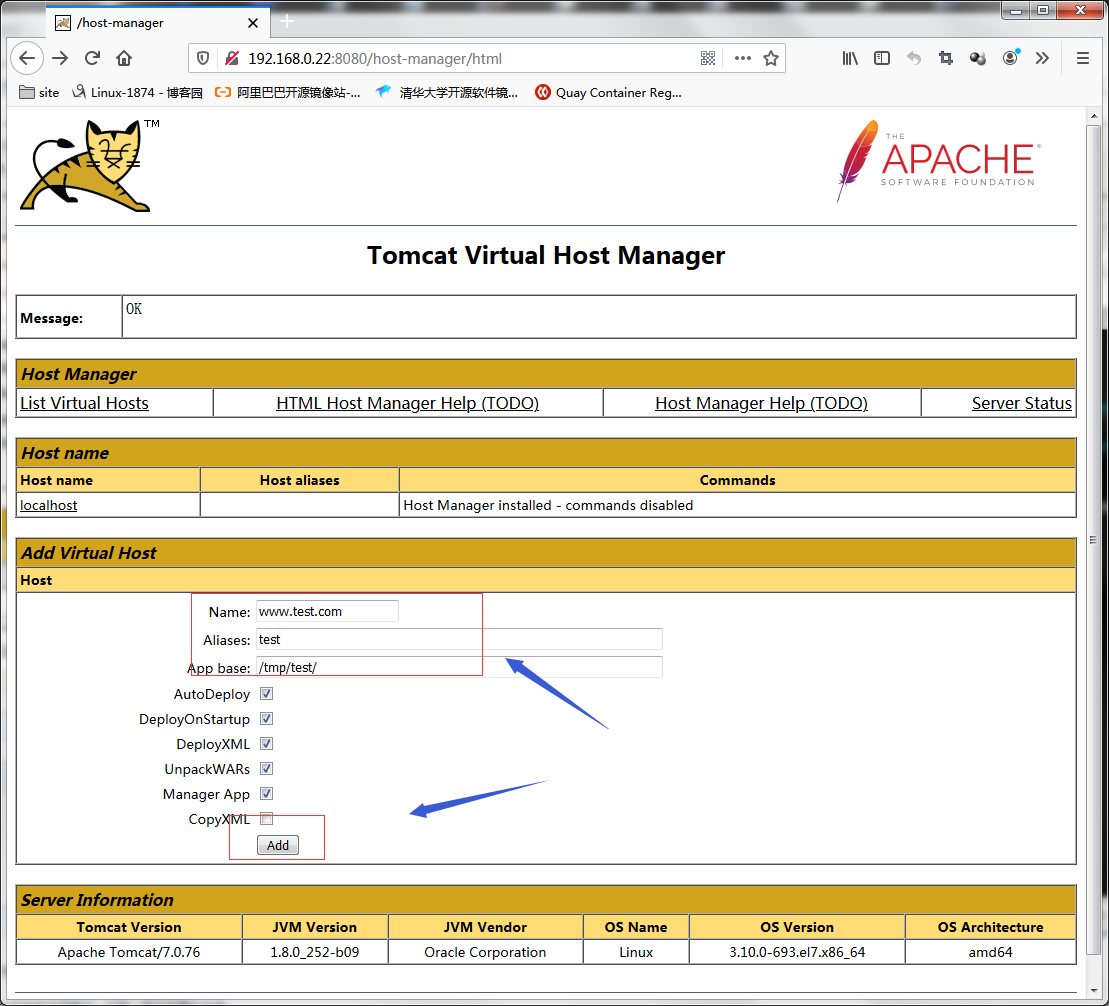This screenshot has width=1109, height=1006.
Task: Uncheck the UnpackWARs checkbox
Action: click(267, 769)
